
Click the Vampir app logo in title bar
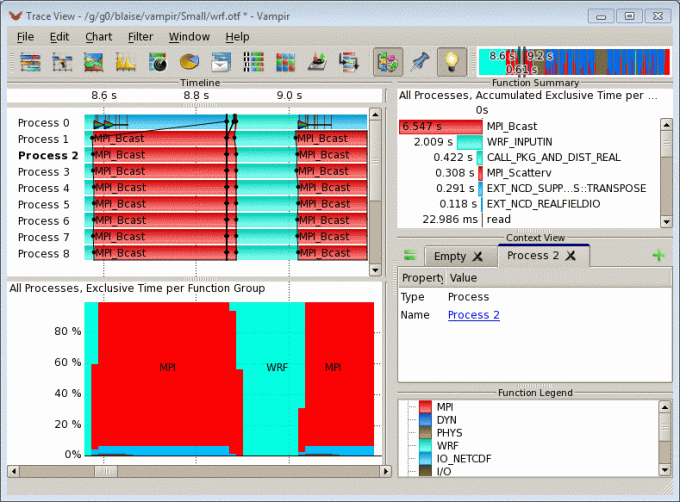[x=16, y=16]
